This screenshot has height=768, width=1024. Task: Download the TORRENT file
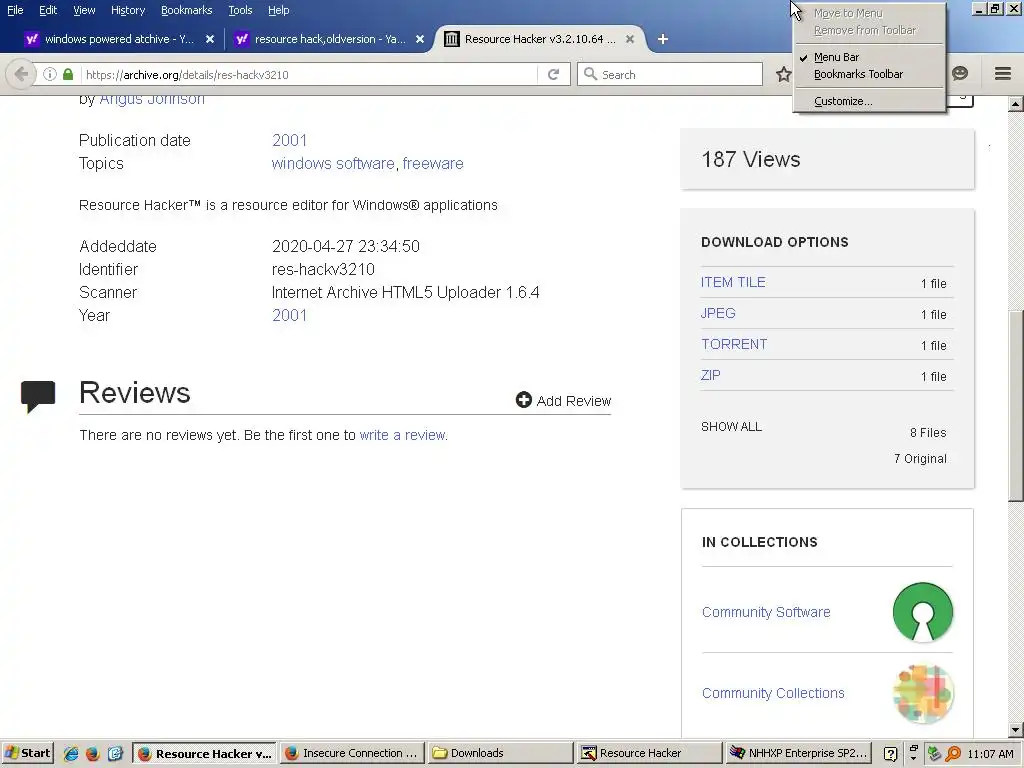[x=734, y=344]
